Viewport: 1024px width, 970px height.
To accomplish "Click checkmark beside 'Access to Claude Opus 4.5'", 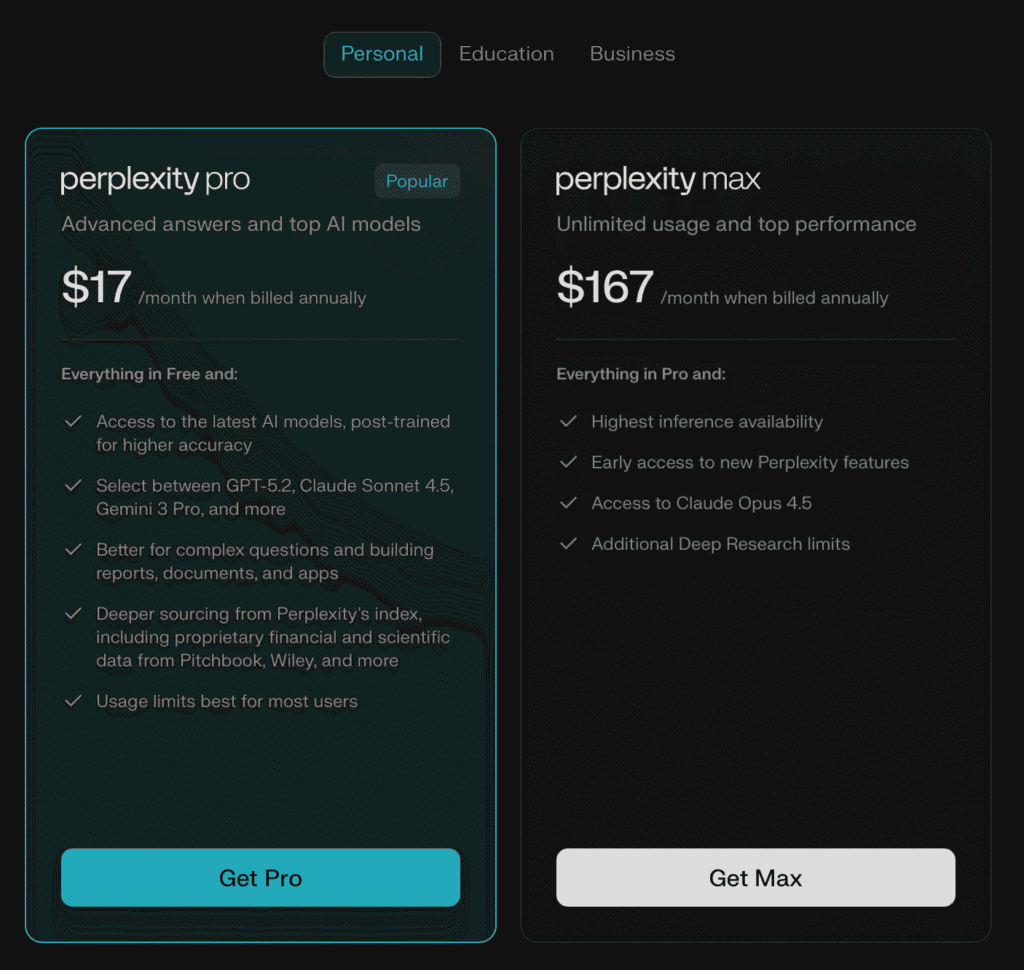I will coord(568,503).
